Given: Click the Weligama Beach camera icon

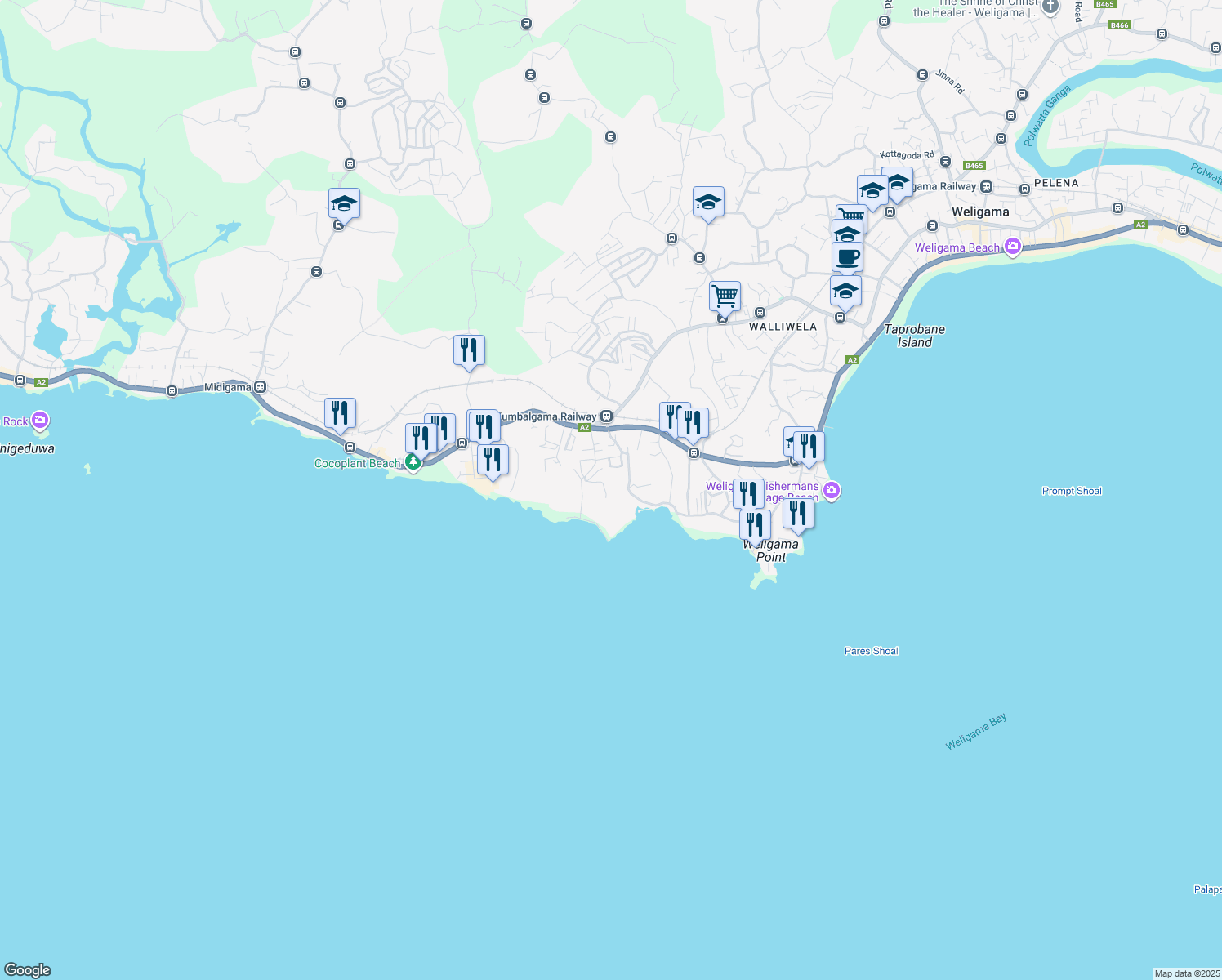Looking at the screenshot, I should coord(1013,247).
